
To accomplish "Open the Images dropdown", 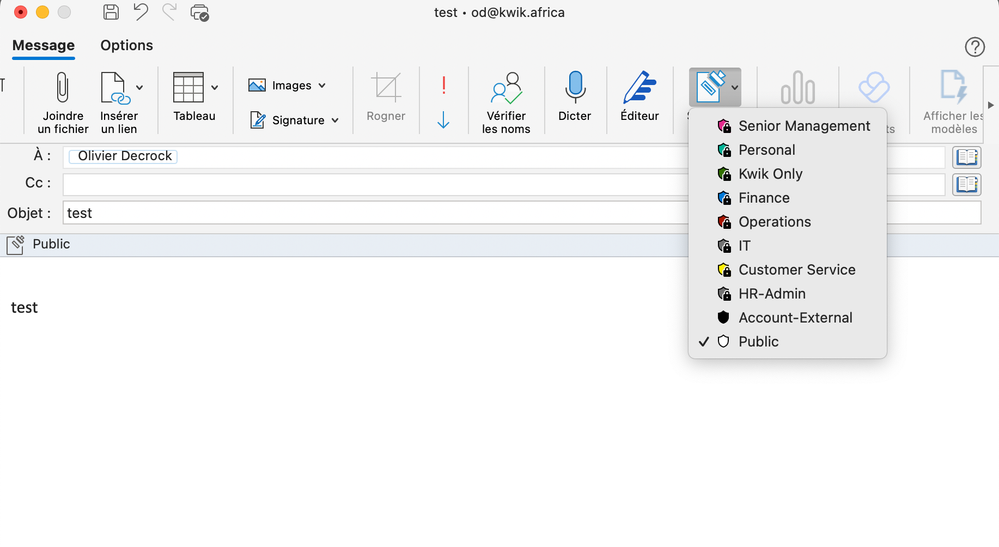I will click(287, 85).
